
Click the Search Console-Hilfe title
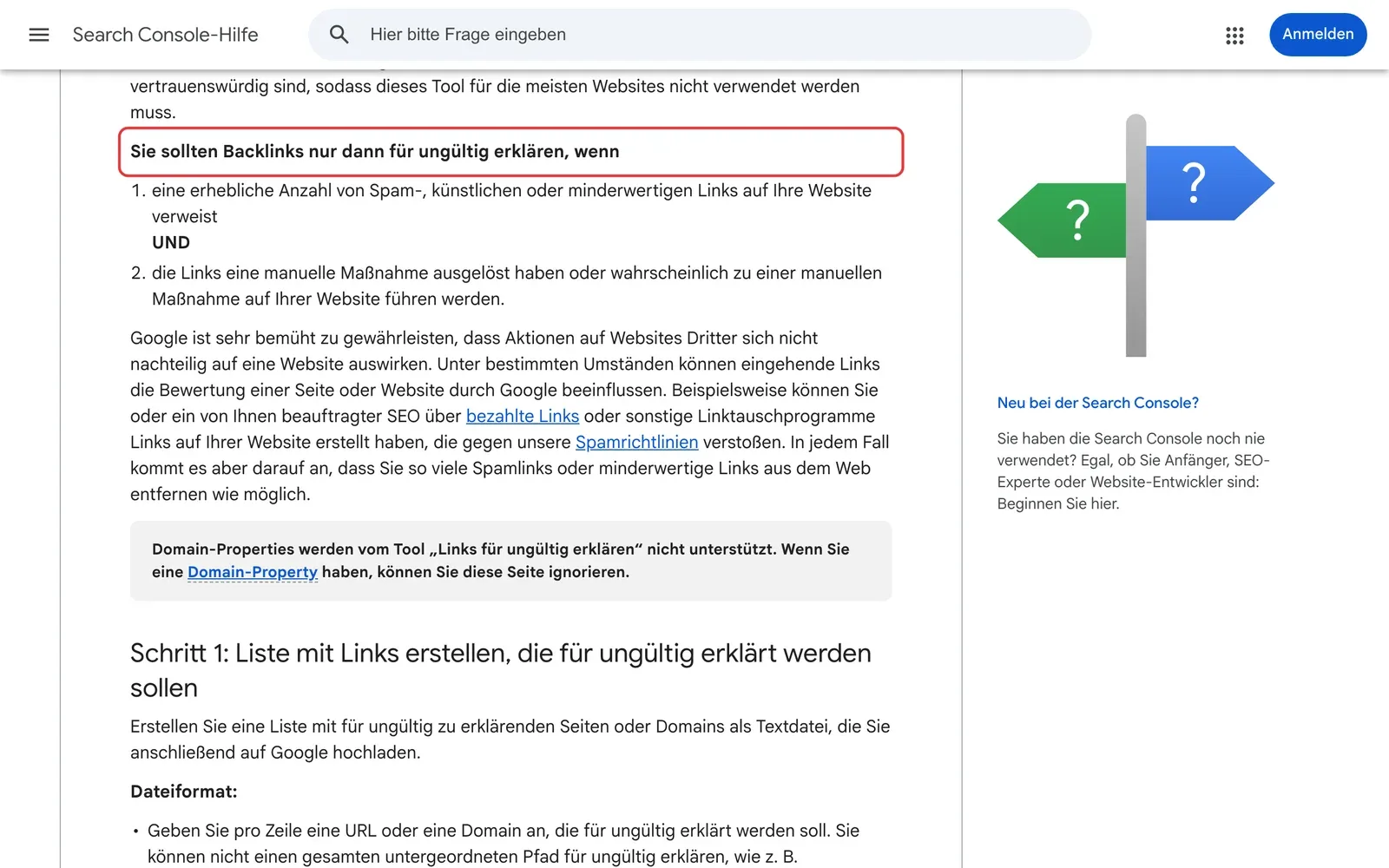coord(165,35)
